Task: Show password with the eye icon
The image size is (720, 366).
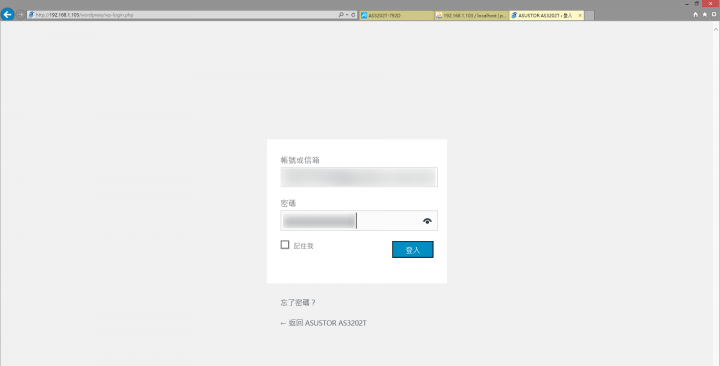Action: point(427,221)
